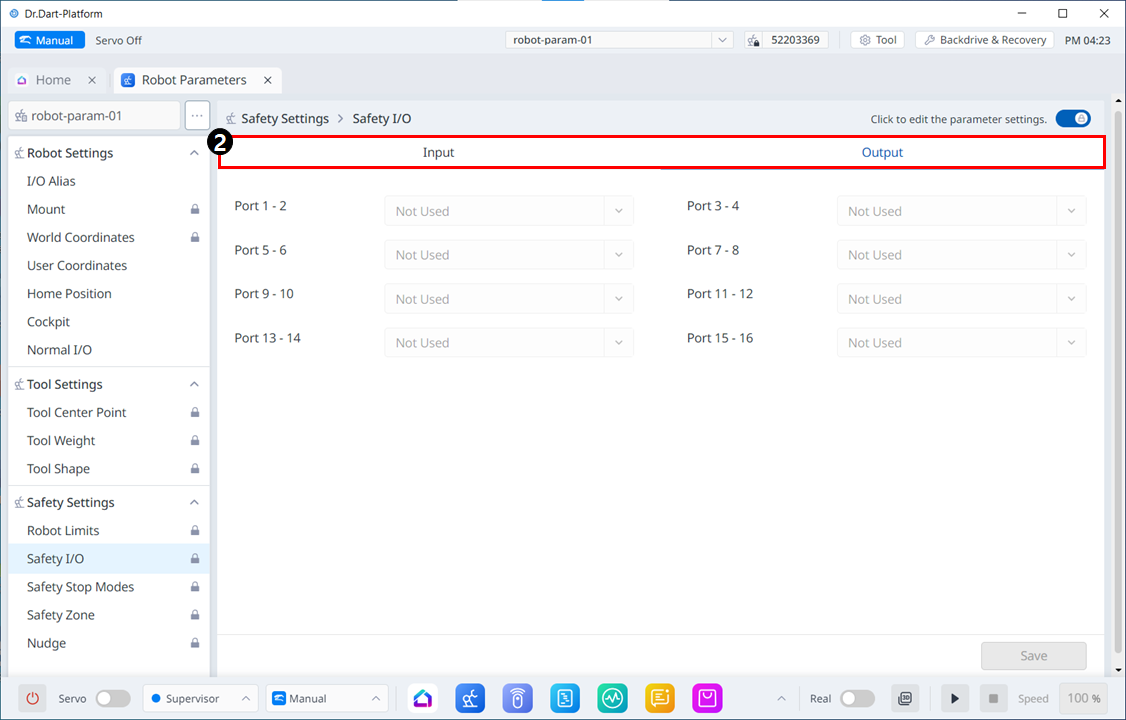Collapse the Tool Settings section
Screen dimensions: 1126x720
click(194, 384)
